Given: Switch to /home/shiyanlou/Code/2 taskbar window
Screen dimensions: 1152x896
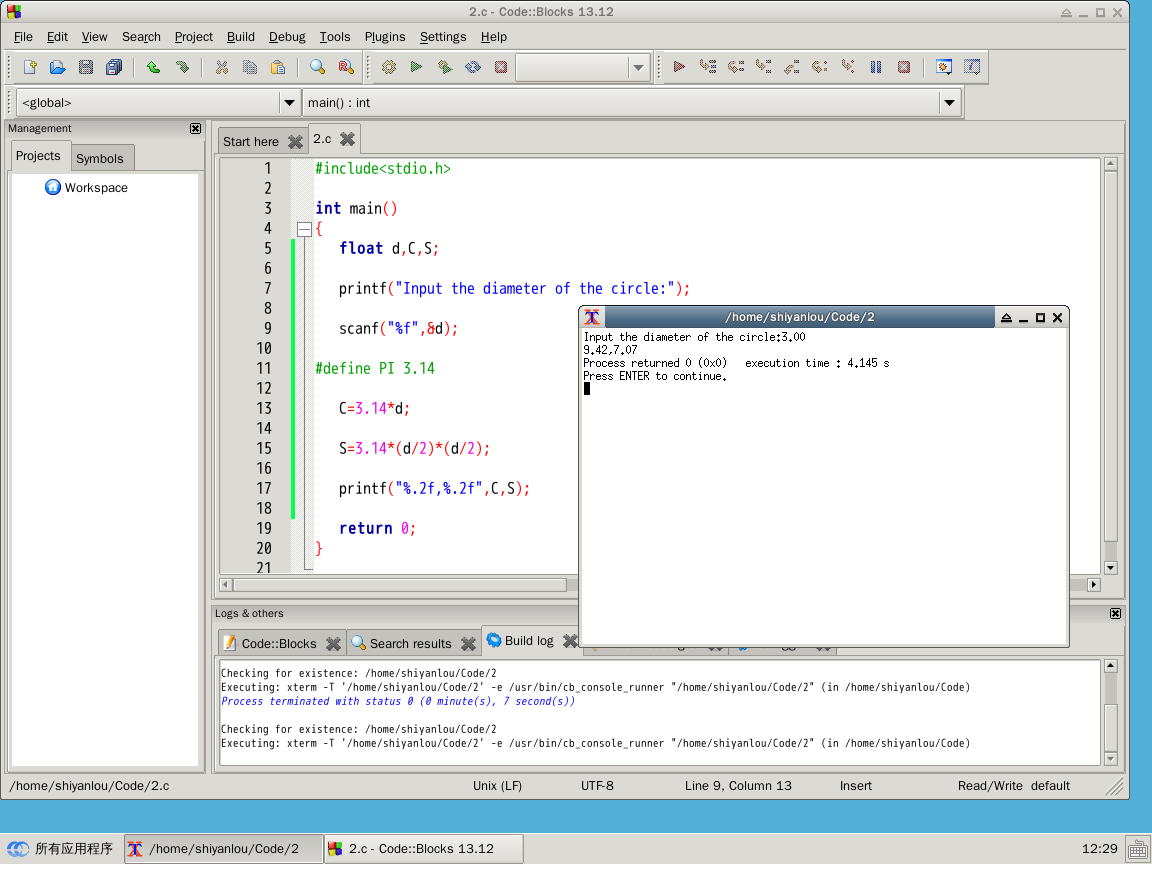Looking at the screenshot, I should (223, 849).
